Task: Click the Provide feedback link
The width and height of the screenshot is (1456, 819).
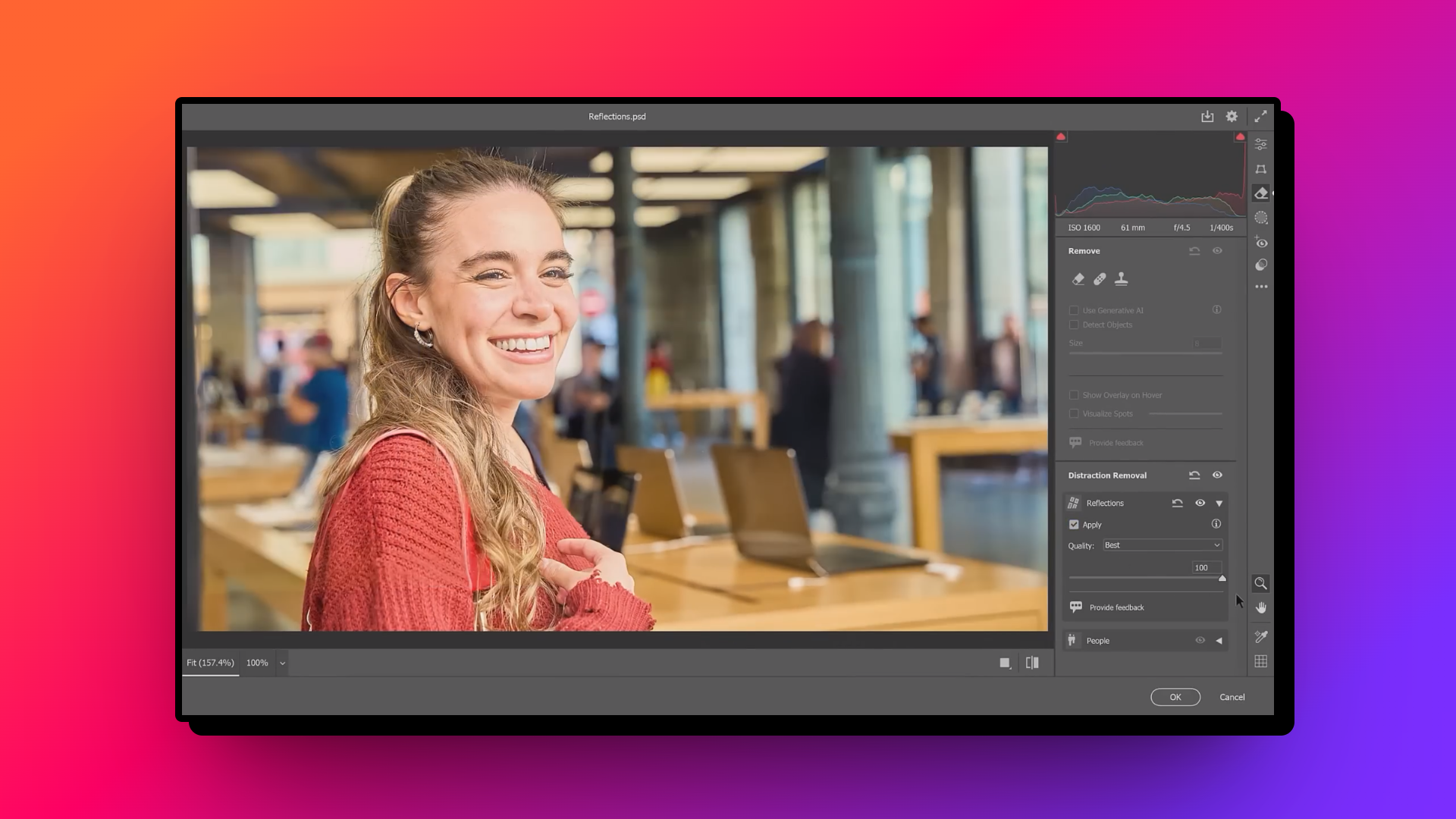Action: pos(1116,607)
